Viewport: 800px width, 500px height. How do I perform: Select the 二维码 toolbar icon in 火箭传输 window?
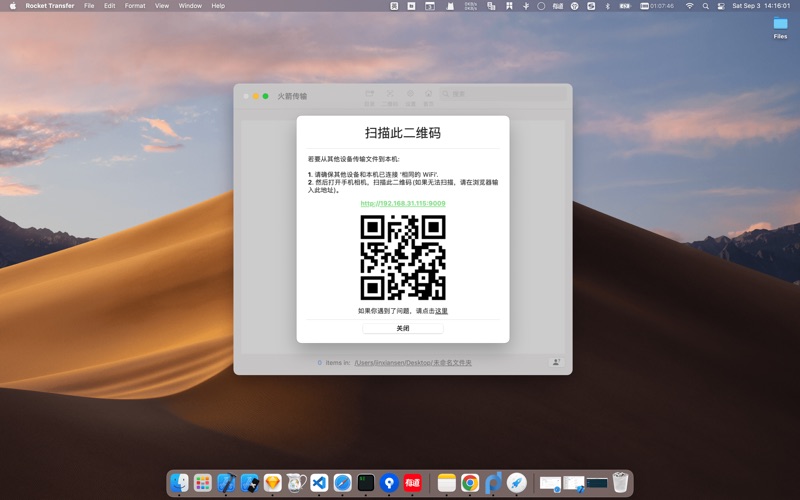point(390,97)
